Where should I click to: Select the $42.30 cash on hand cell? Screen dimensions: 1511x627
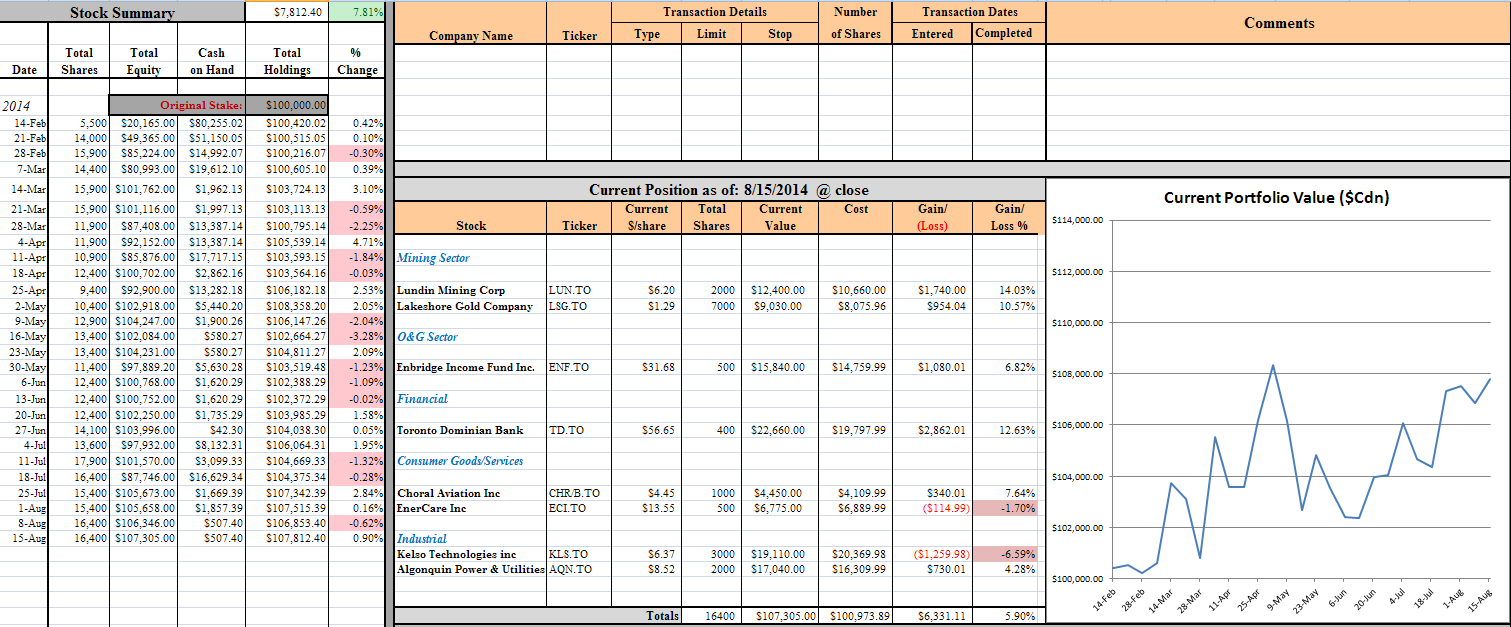click(x=211, y=429)
